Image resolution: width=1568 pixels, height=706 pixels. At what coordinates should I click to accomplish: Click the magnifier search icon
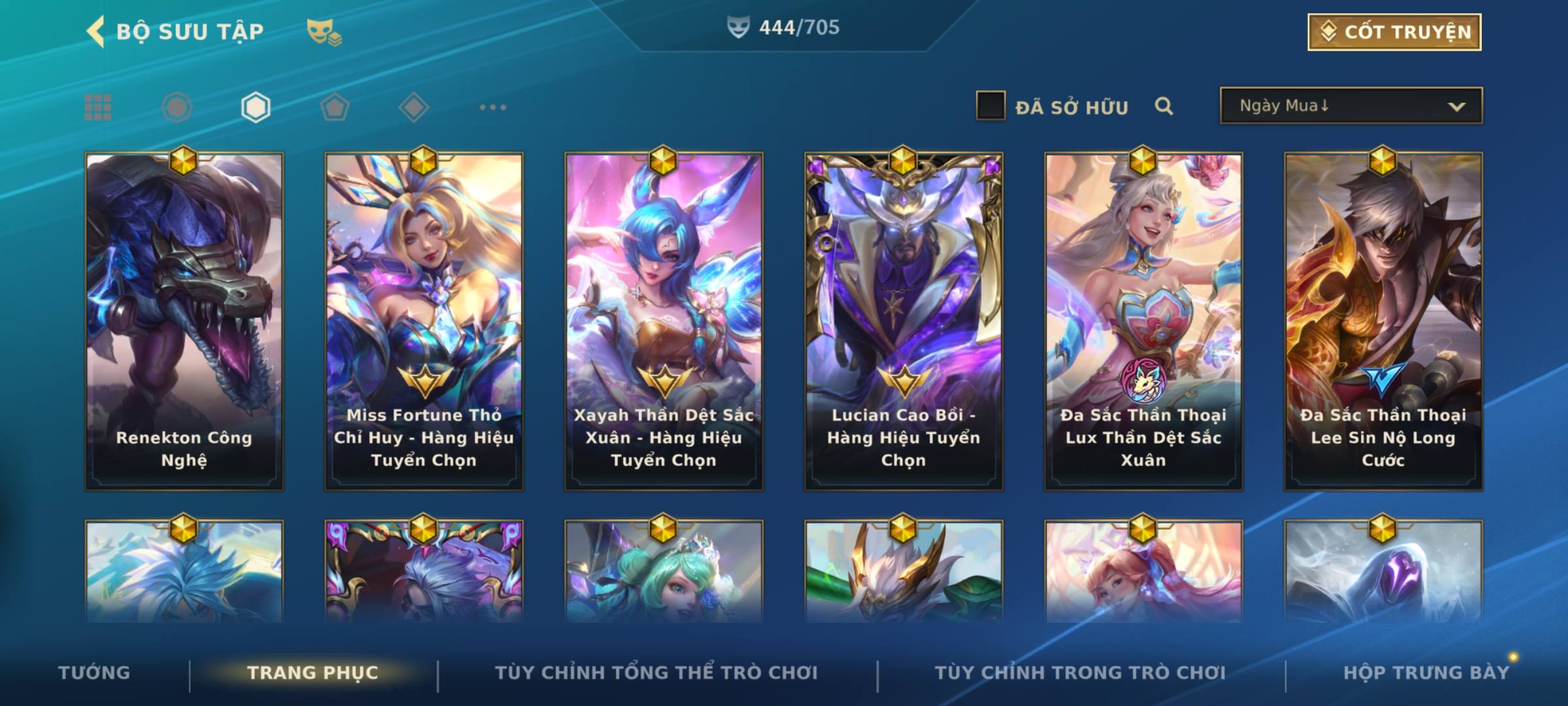coord(1164,106)
